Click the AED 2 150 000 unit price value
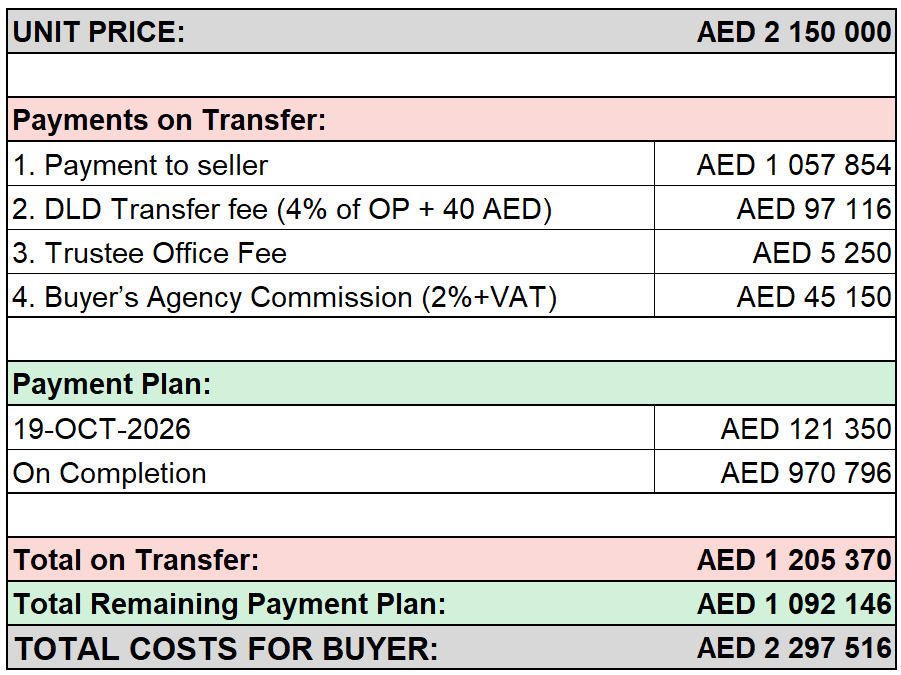The height and width of the screenshot is (675, 901). [794, 32]
